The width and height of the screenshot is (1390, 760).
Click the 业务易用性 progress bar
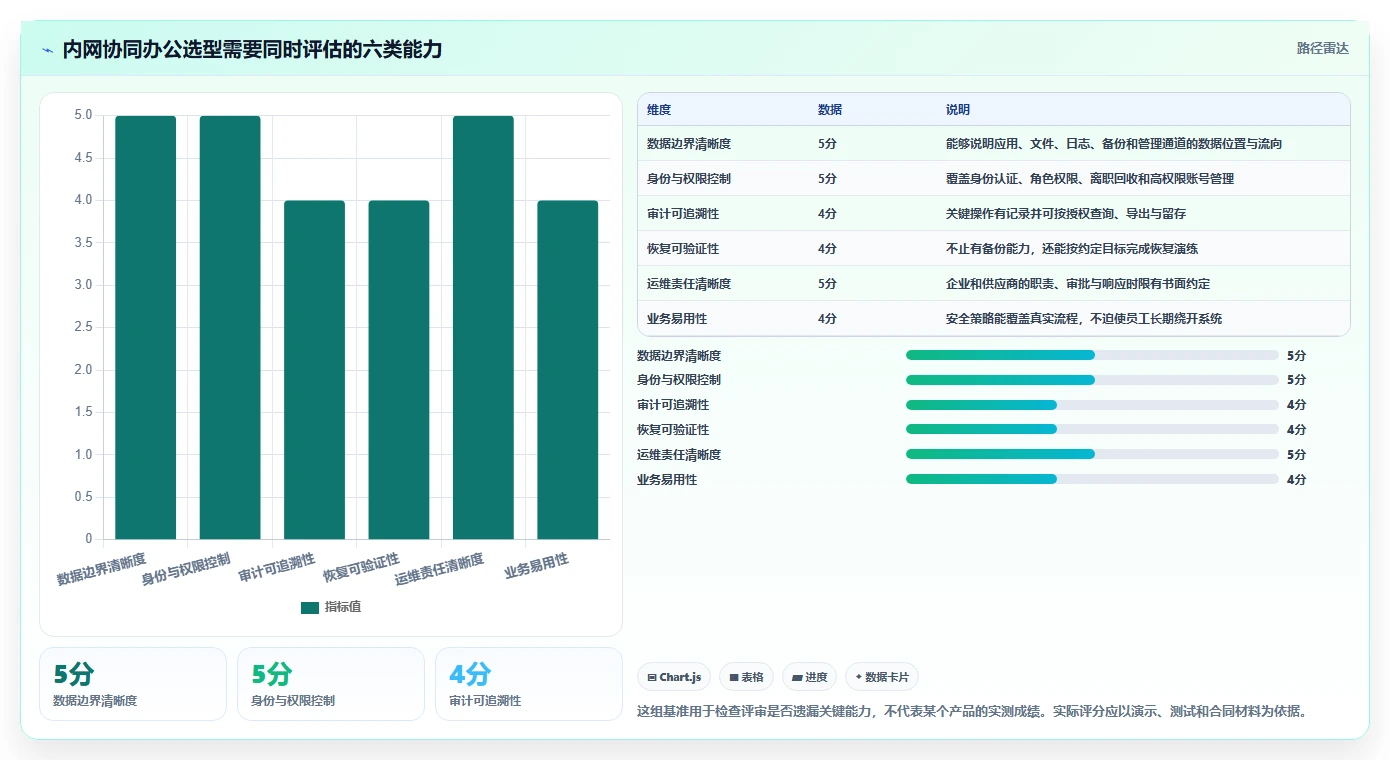1092,479
